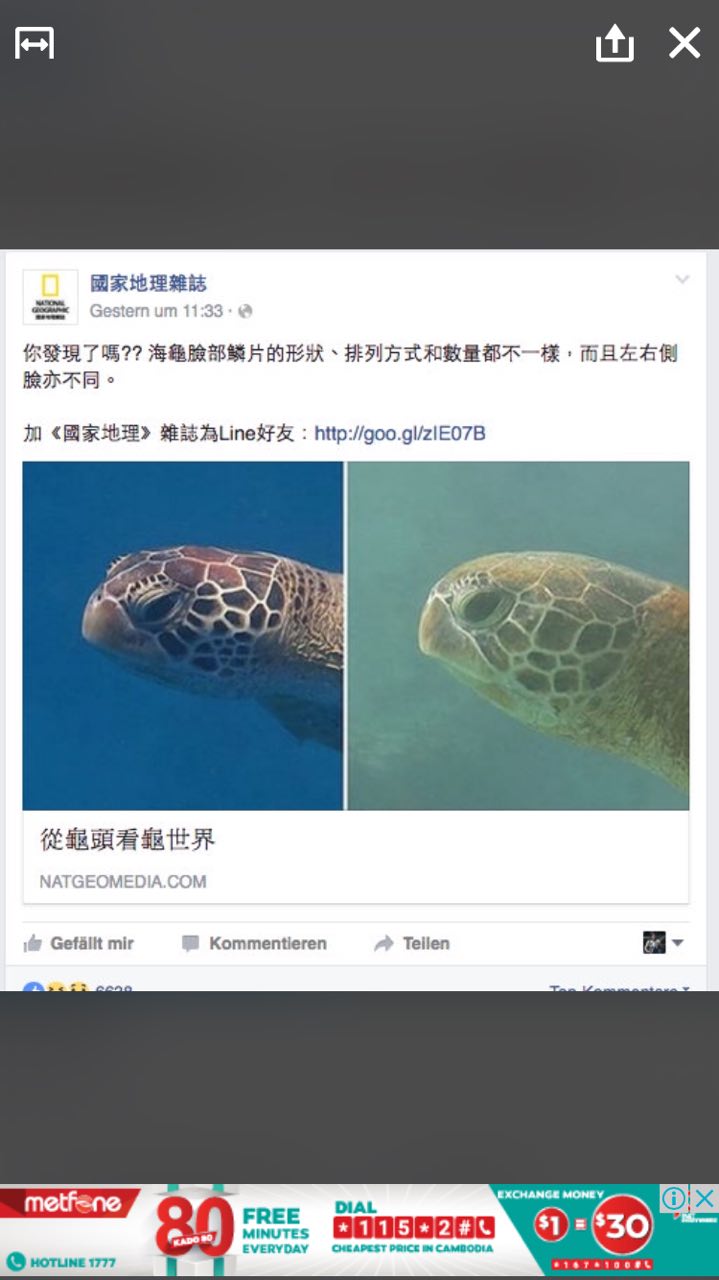
Task: Click the public globe privacy icon
Action: click(x=245, y=311)
